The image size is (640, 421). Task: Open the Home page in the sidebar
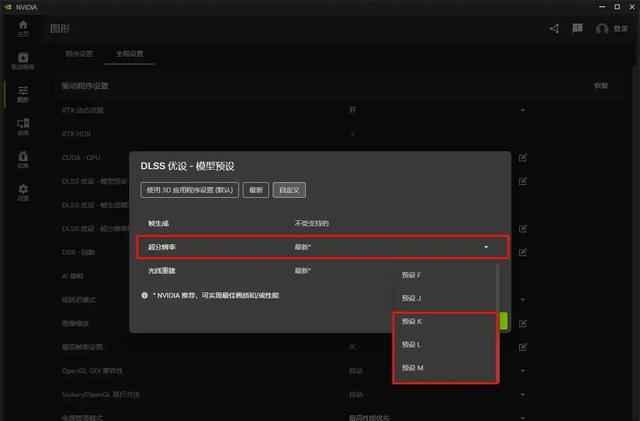(x=23, y=29)
